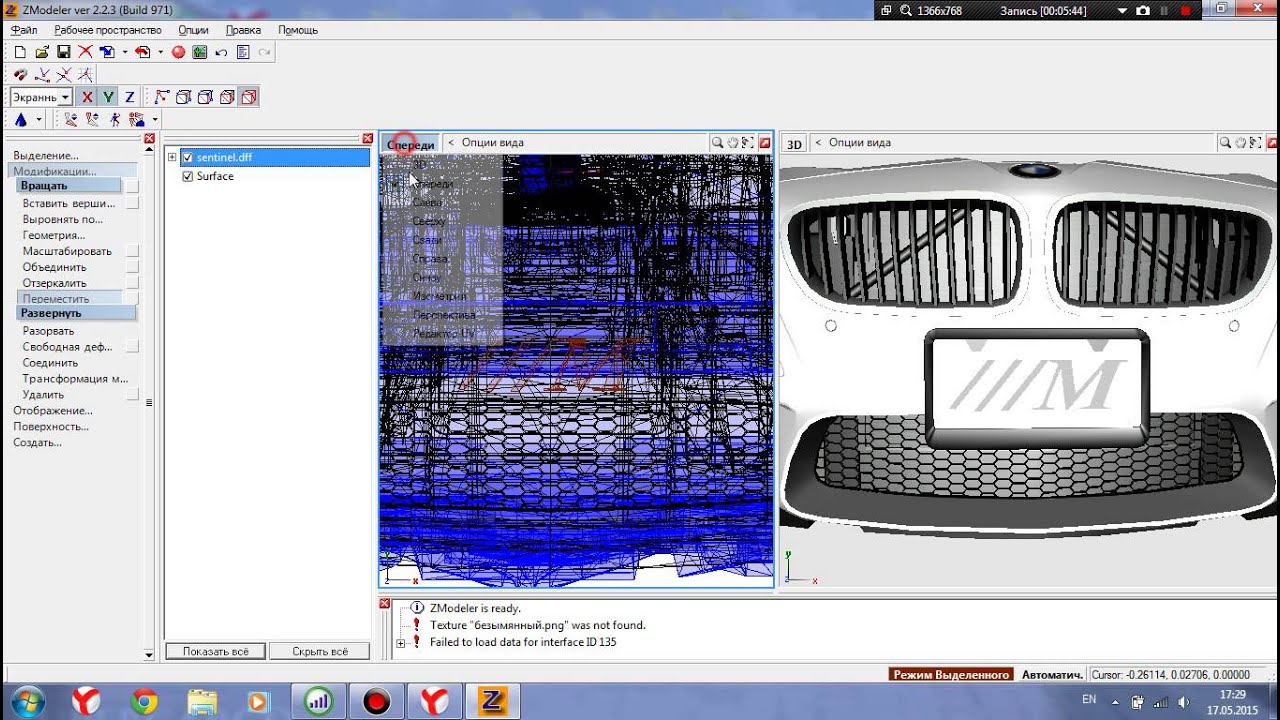
Task: Click the Скрыть всё button
Action: click(x=320, y=651)
